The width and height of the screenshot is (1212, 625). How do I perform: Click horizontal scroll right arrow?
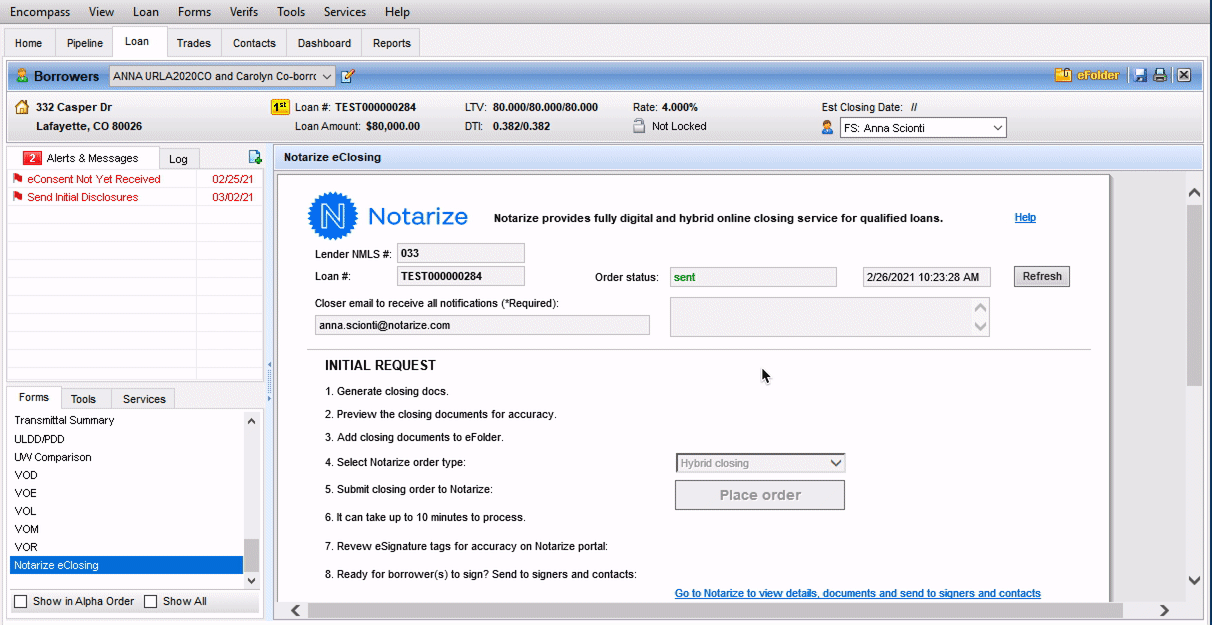tap(1164, 610)
